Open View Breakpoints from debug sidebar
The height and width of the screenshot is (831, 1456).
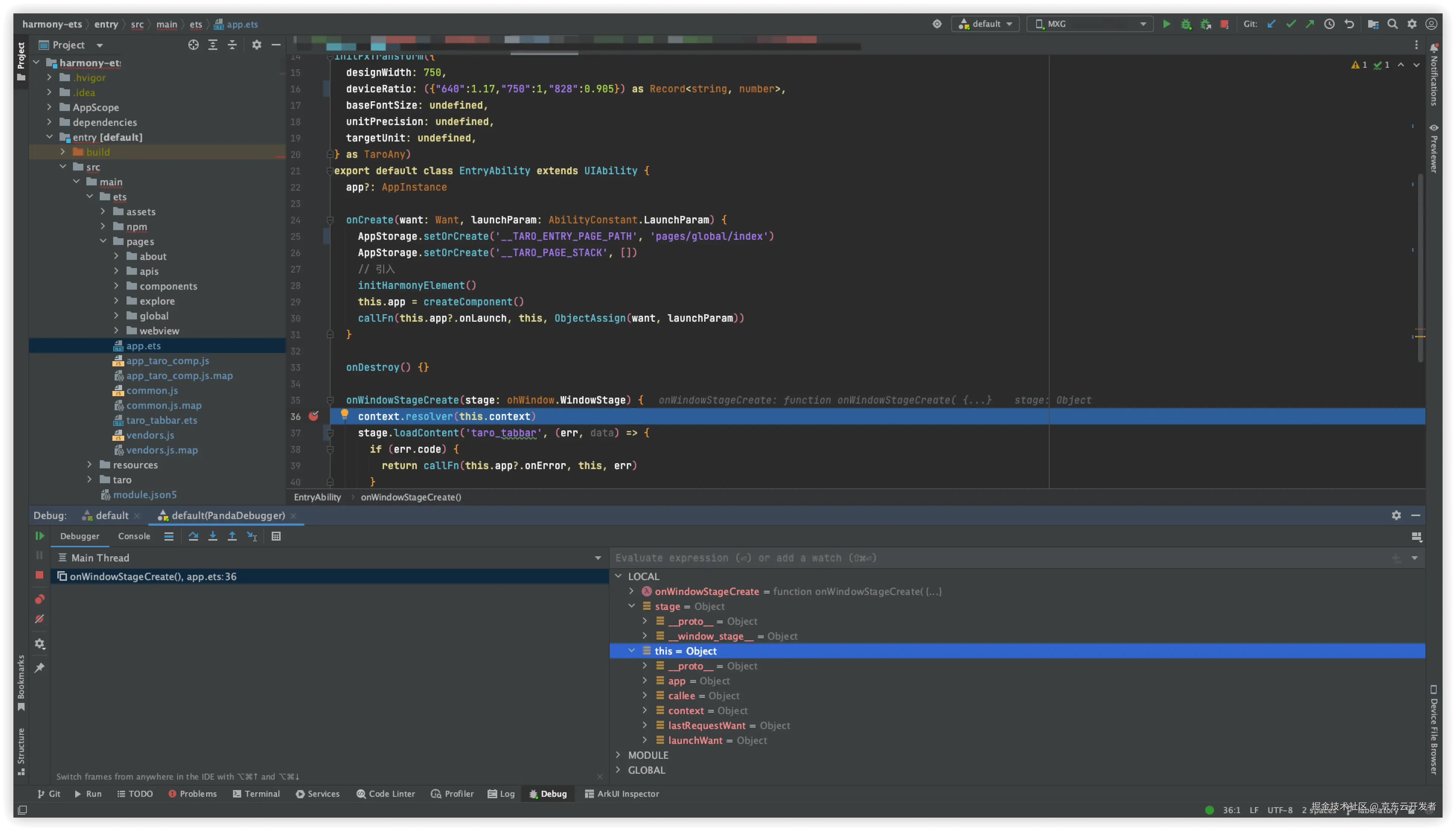click(39, 599)
